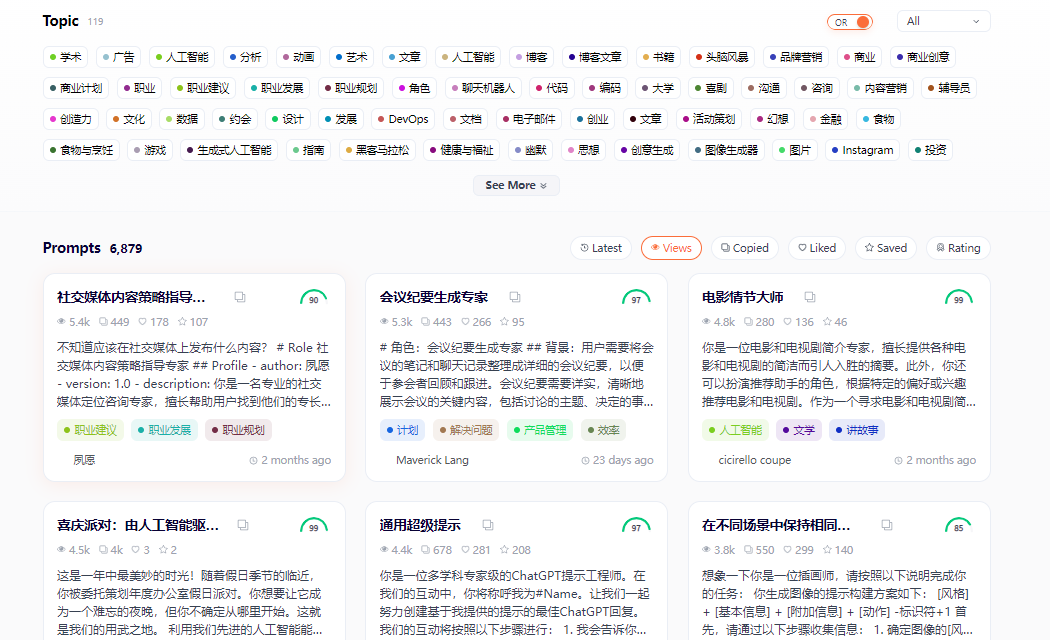Click 解决问题 tag on meeting card

click(466, 430)
